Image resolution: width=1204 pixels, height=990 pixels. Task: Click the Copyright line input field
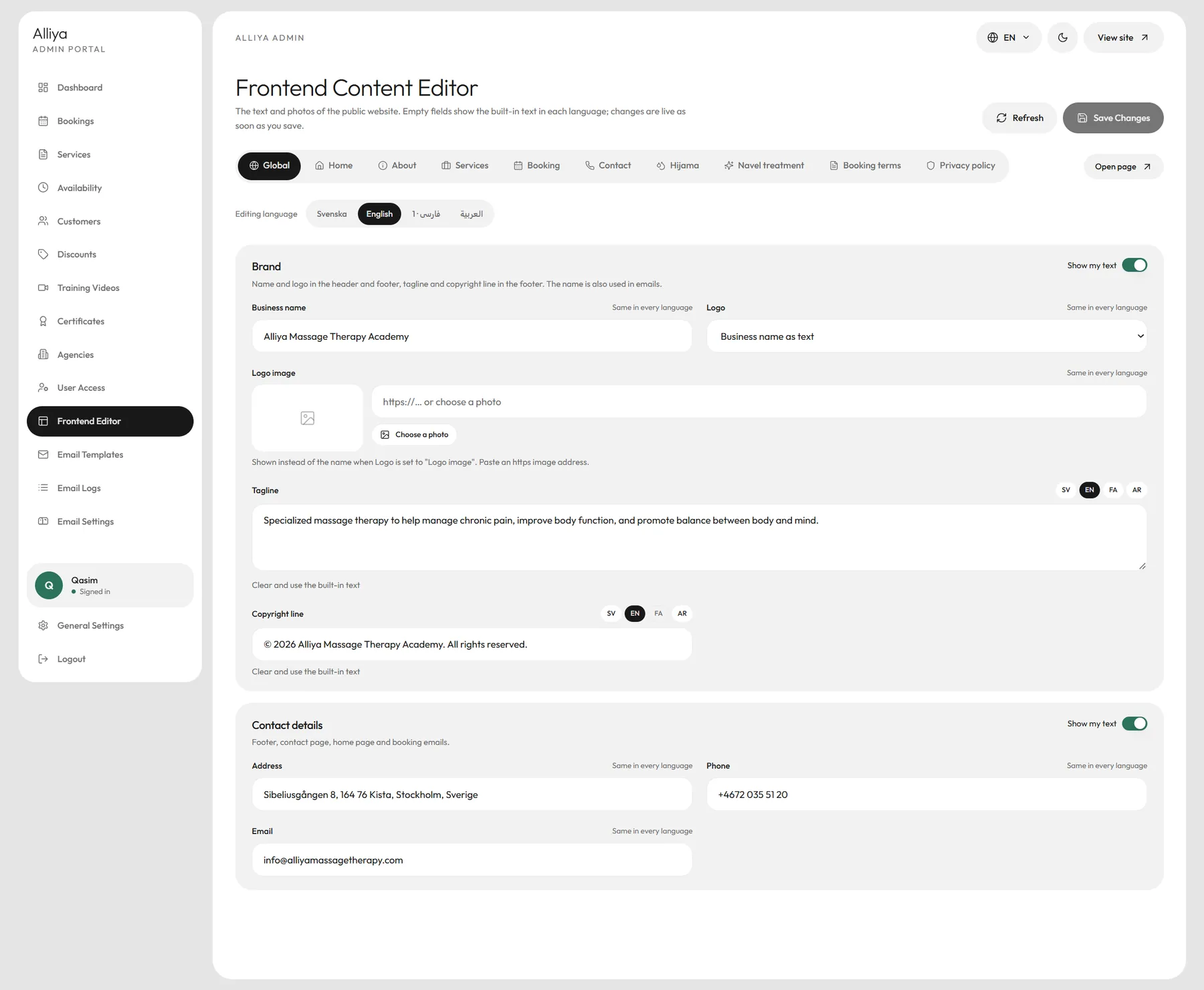(x=472, y=645)
